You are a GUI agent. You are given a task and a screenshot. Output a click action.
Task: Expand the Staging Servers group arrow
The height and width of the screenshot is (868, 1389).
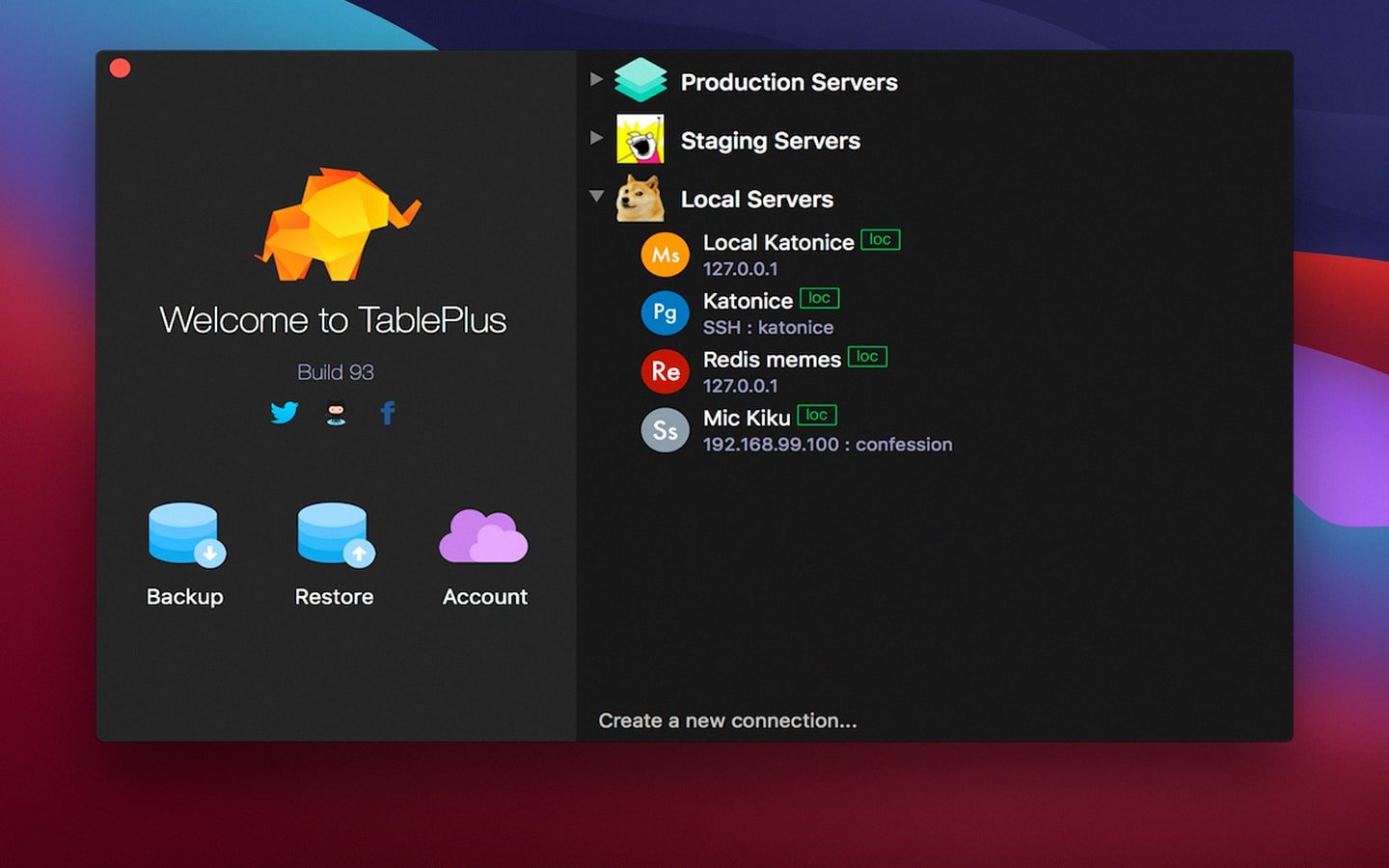click(x=596, y=138)
